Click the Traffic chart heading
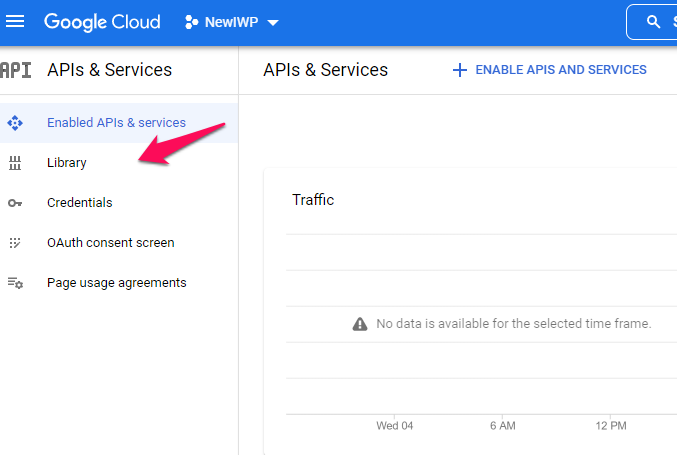 (313, 200)
